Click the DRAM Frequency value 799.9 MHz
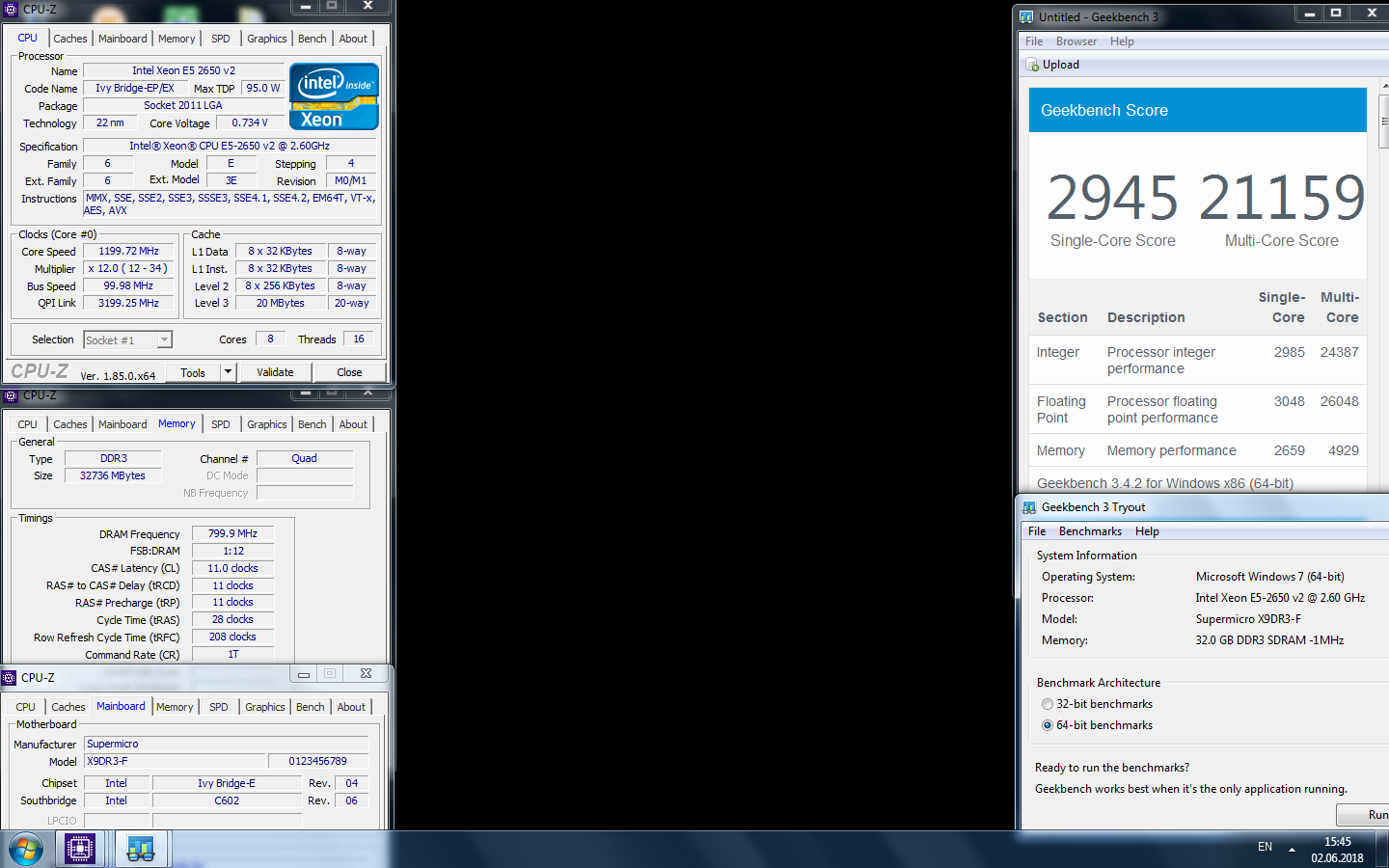The image size is (1389, 868). click(232, 533)
